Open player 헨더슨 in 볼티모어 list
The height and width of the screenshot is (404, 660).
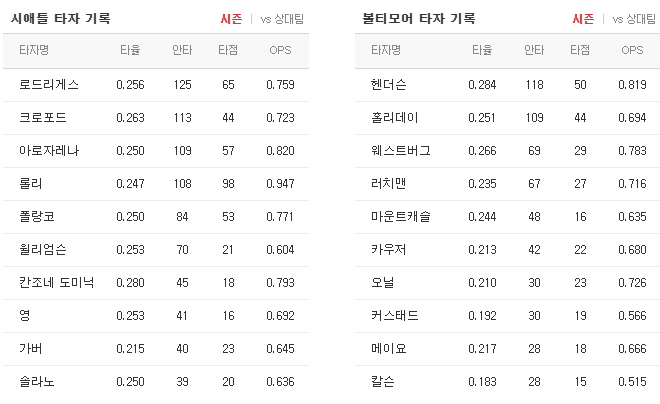[389, 85]
